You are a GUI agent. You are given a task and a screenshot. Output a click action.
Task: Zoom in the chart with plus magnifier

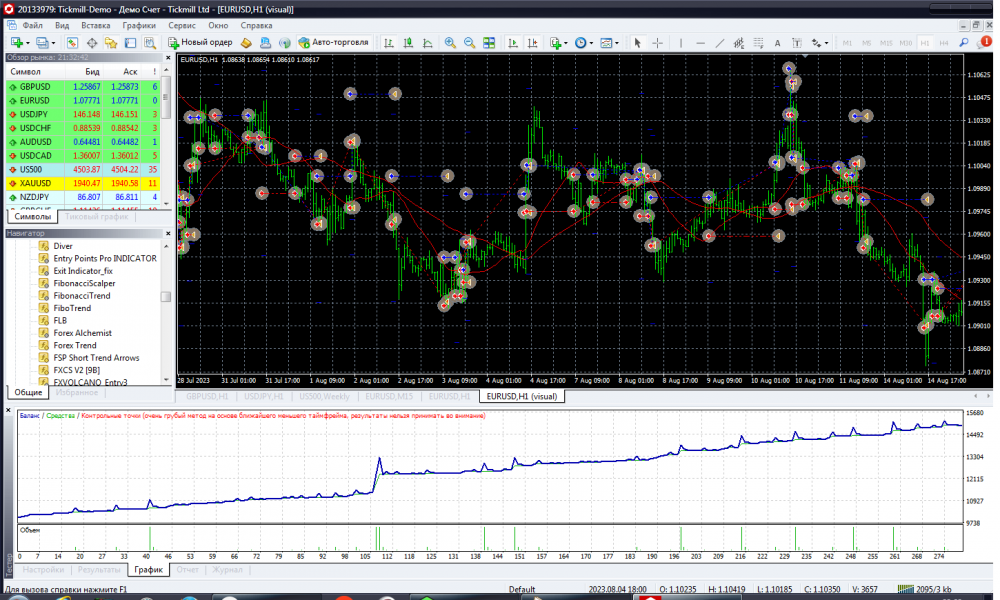(450, 43)
